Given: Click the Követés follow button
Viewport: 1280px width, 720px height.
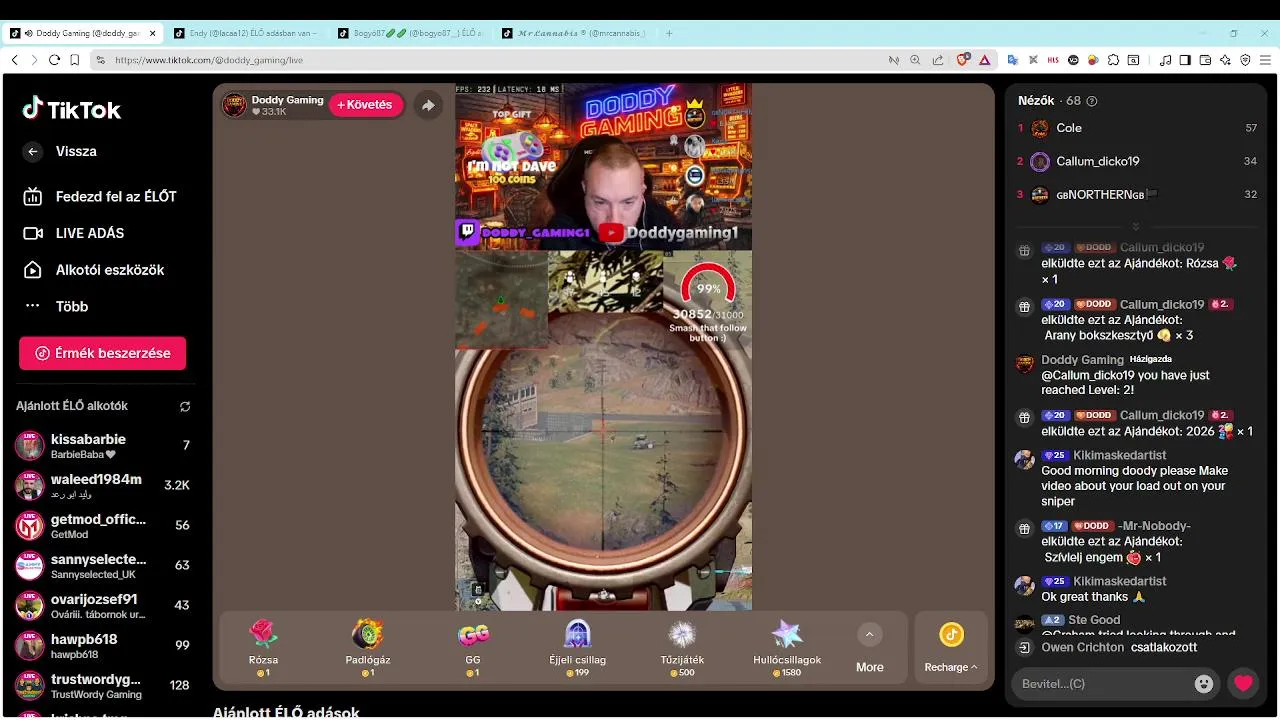Looking at the screenshot, I should pos(366,105).
